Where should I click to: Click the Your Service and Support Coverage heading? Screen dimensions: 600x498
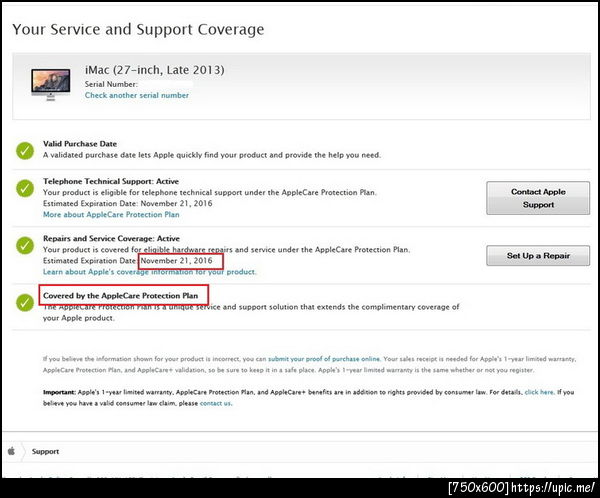[138, 29]
